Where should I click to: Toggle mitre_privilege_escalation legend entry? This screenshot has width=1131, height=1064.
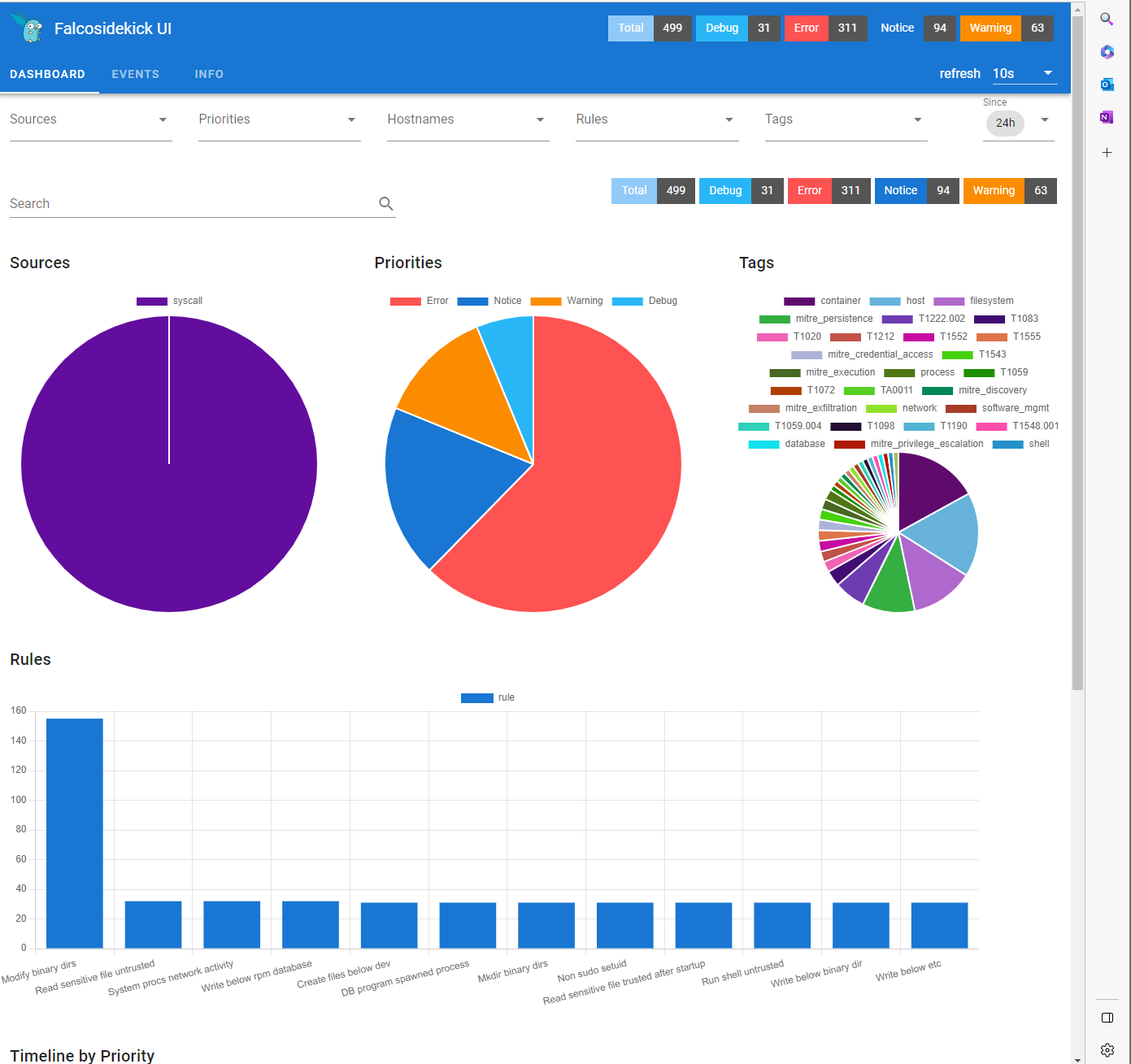(x=909, y=444)
